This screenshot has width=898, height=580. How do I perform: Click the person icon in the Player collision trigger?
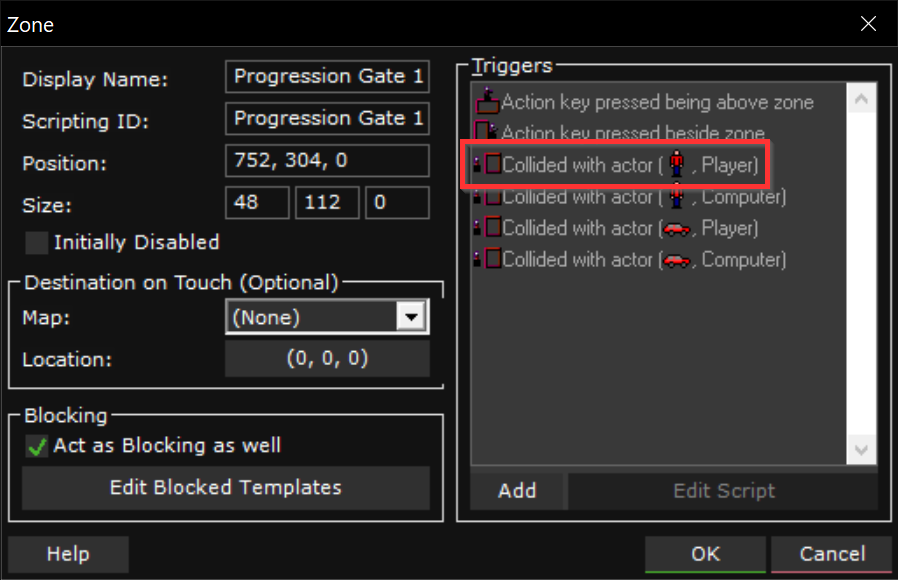pyautogui.click(x=676, y=165)
